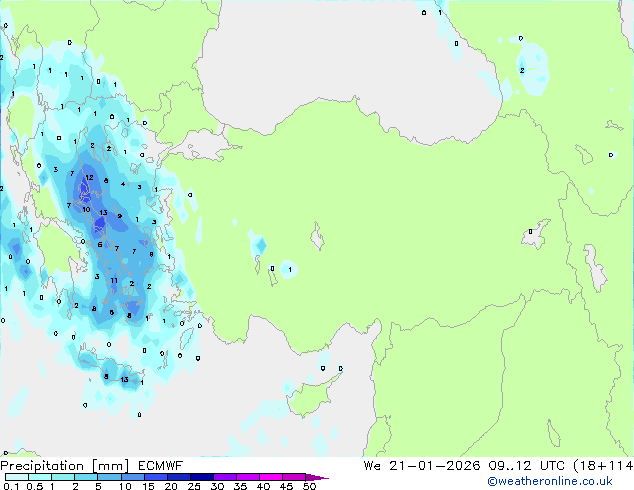Click the legend label "0.1"
The height and width of the screenshot is (490, 634).
(x=11, y=486)
